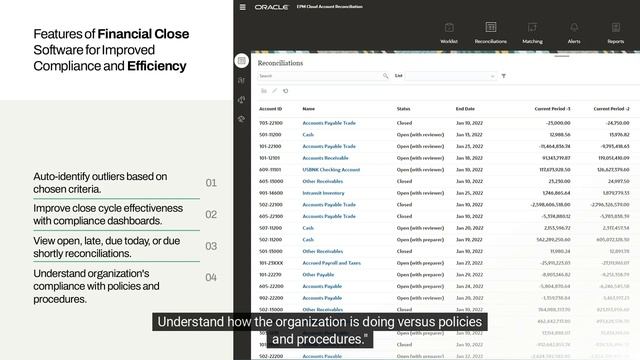This screenshot has width=640, height=360.
Task: Click Open (with reviewer) status in the 501-11200 row
Action: [420, 135]
